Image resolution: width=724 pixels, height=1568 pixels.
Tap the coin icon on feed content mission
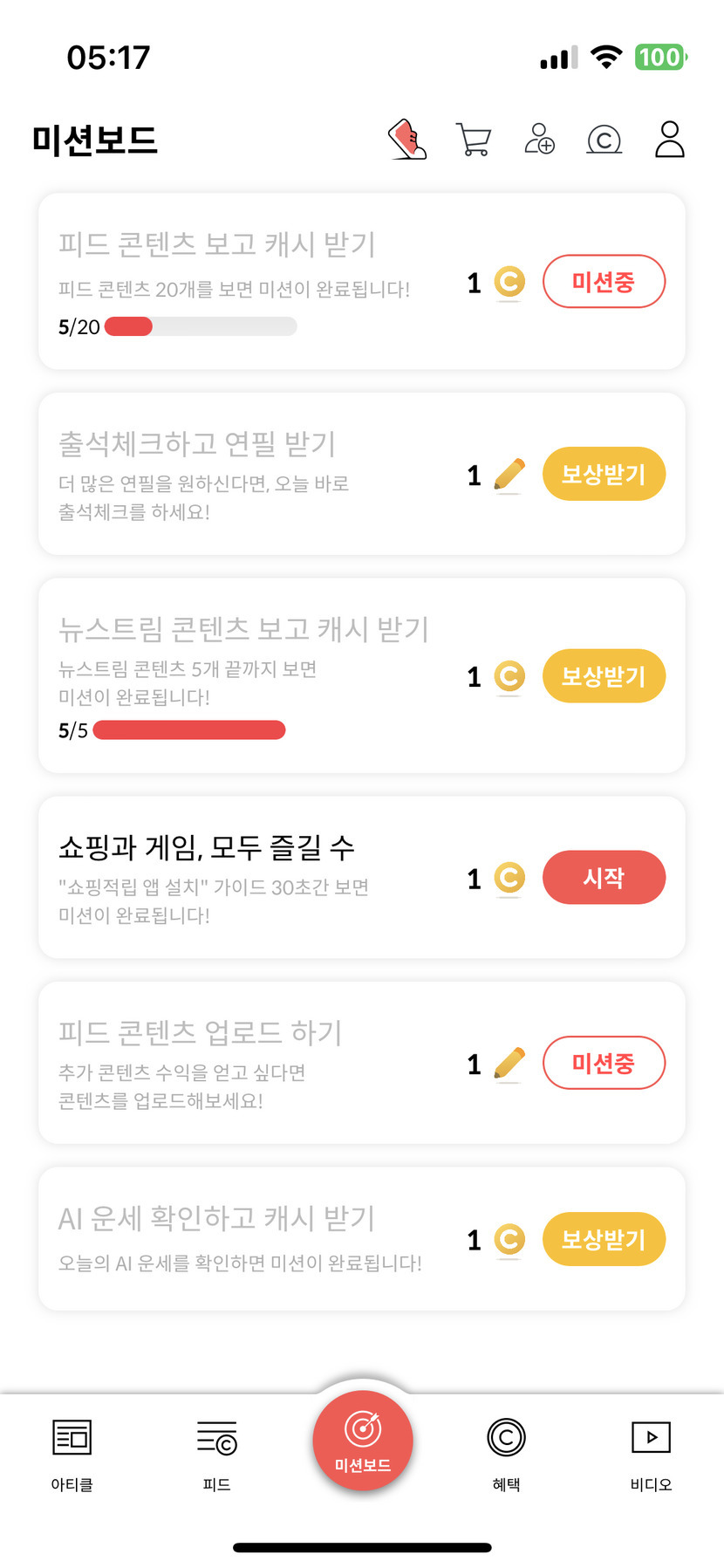tap(509, 282)
